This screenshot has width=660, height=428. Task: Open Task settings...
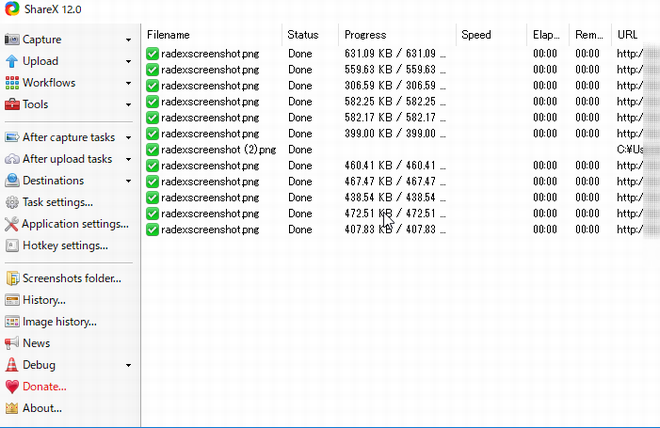point(58,202)
